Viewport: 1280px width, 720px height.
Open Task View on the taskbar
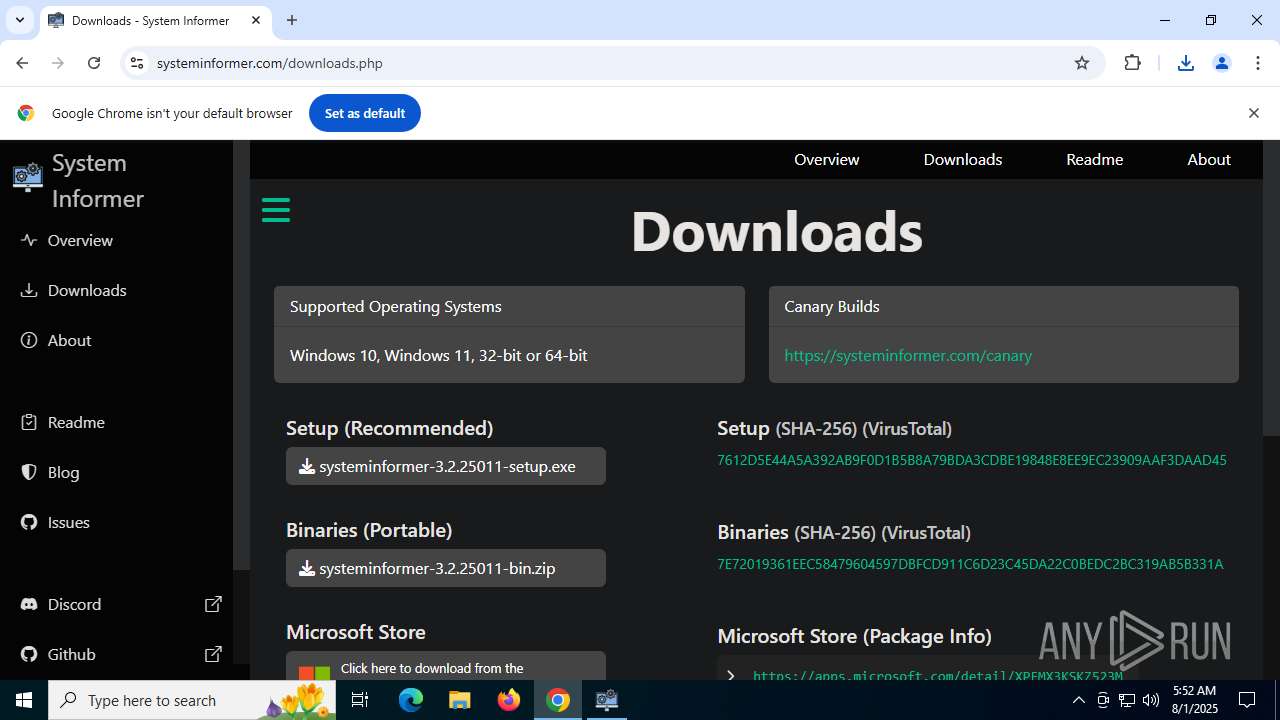(361, 700)
